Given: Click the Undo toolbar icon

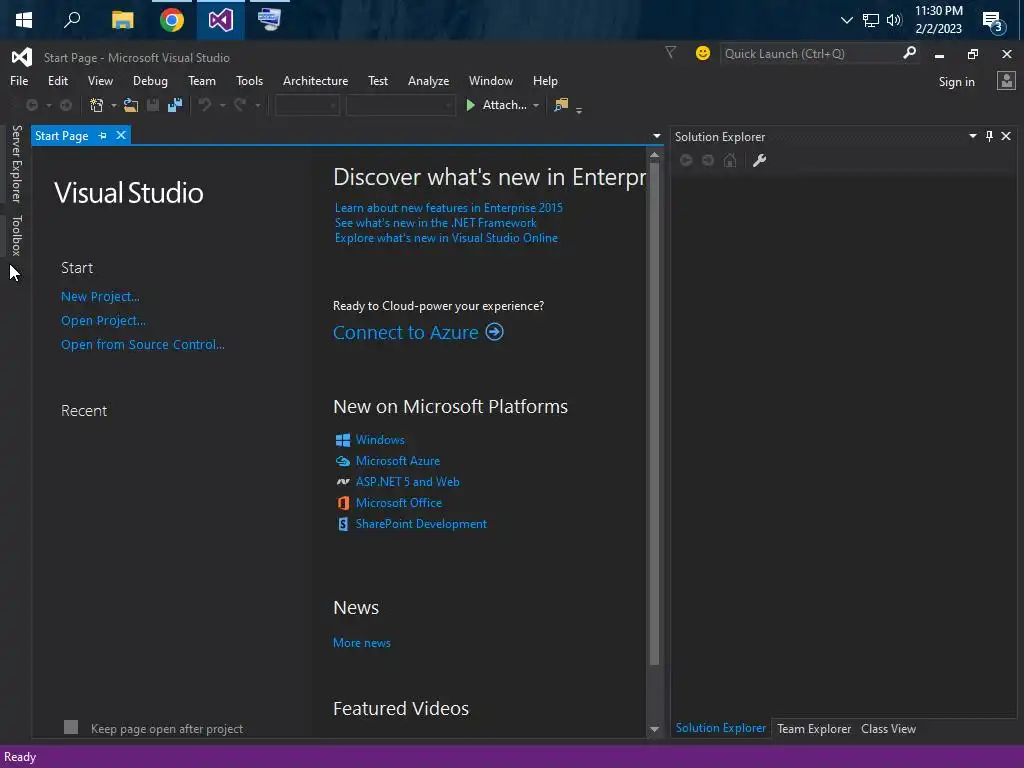Looking at the screenshot, I should coord(205,105).
